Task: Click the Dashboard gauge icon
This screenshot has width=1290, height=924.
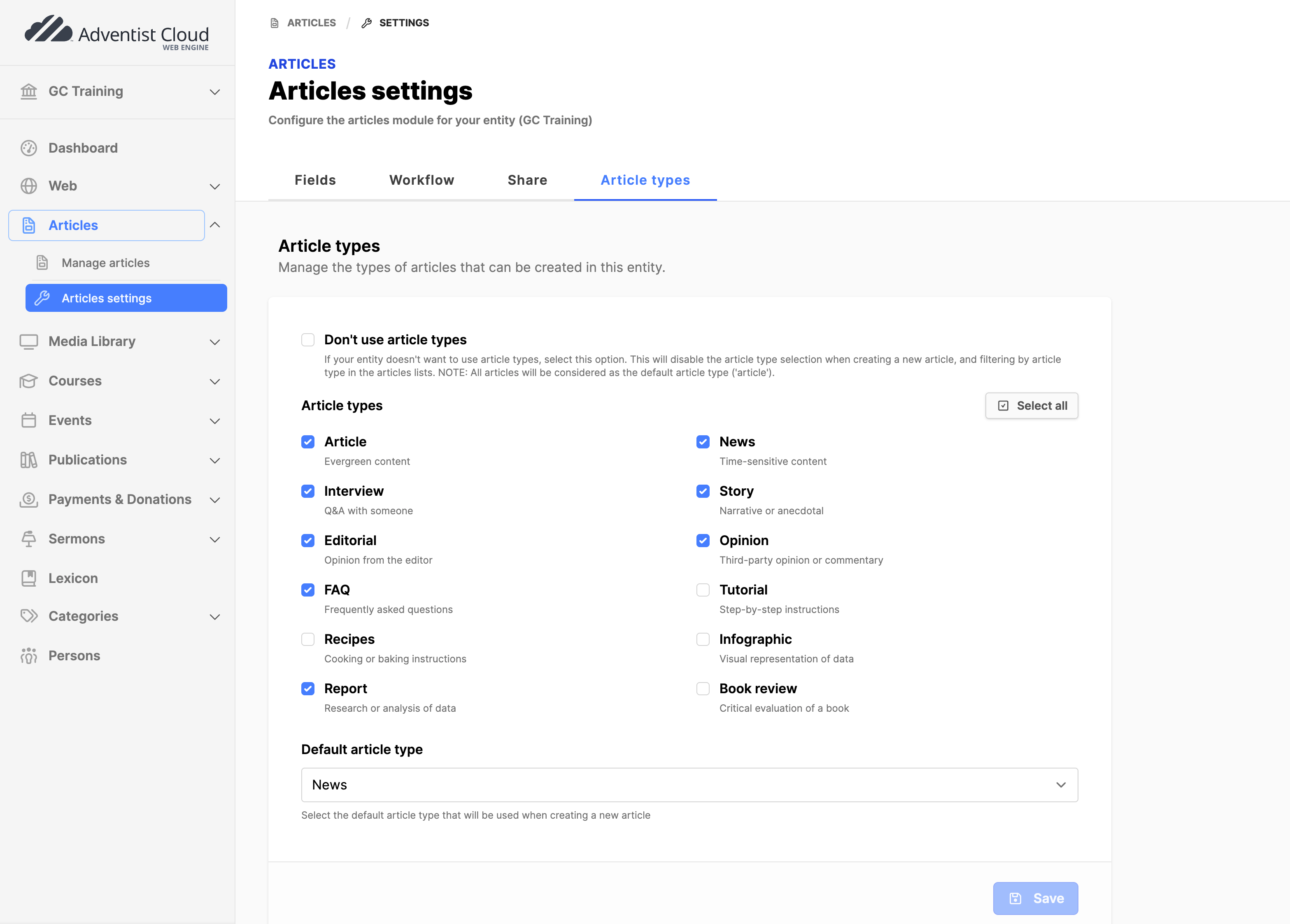Action: pyautogui.click(x=28, y=148)
